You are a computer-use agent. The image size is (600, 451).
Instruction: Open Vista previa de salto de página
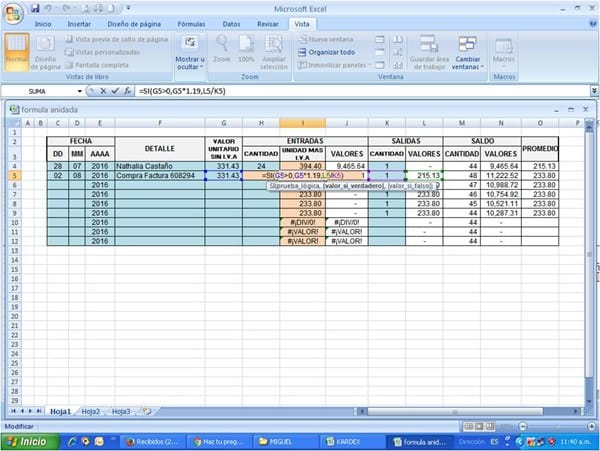pyautogui.click(x=117, y=39)
